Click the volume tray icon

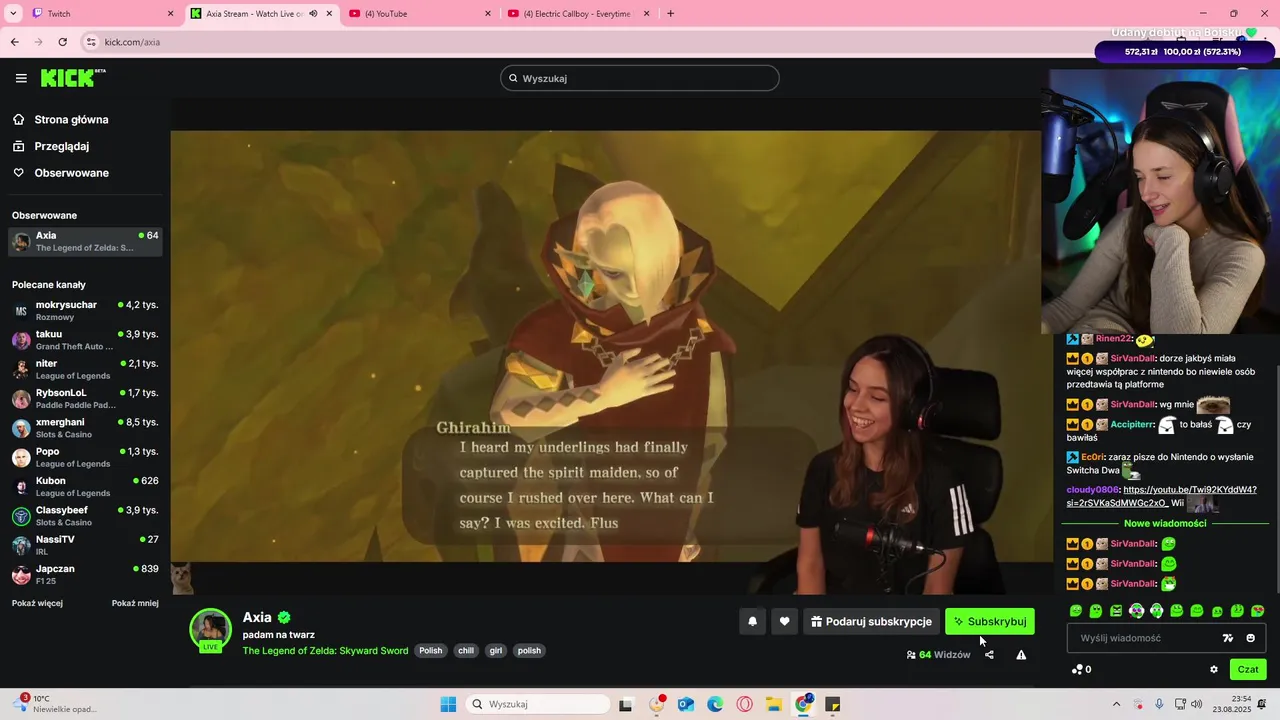click(x=1198, y=704)
